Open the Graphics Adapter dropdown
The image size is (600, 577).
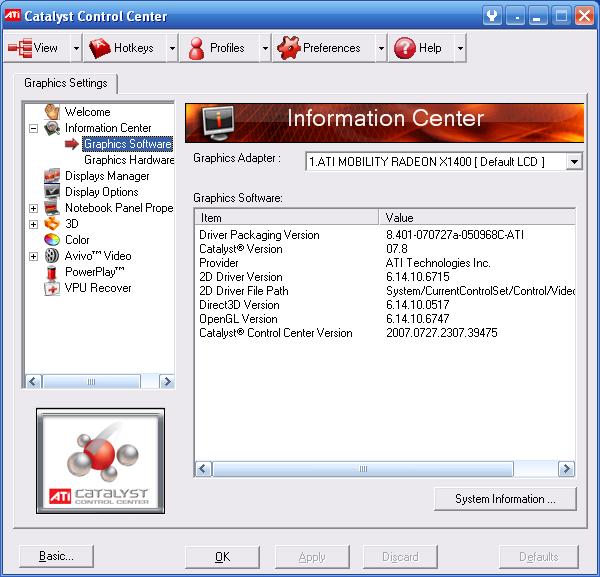(574, 161)
